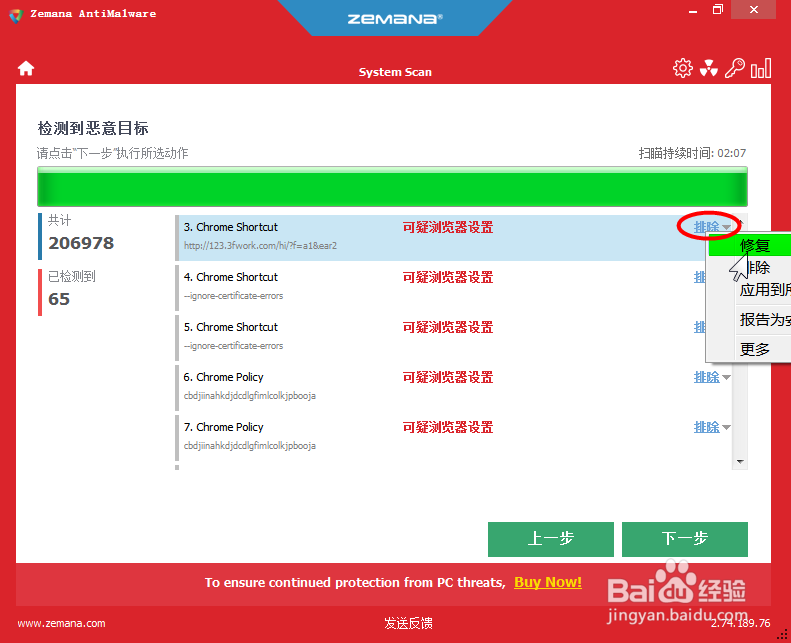
Task: Click total count 206978
Action: click(81, 243)
